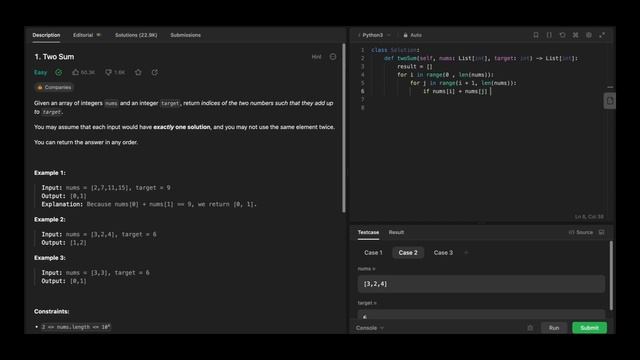Click the icon left of Run button

(530, 328)
